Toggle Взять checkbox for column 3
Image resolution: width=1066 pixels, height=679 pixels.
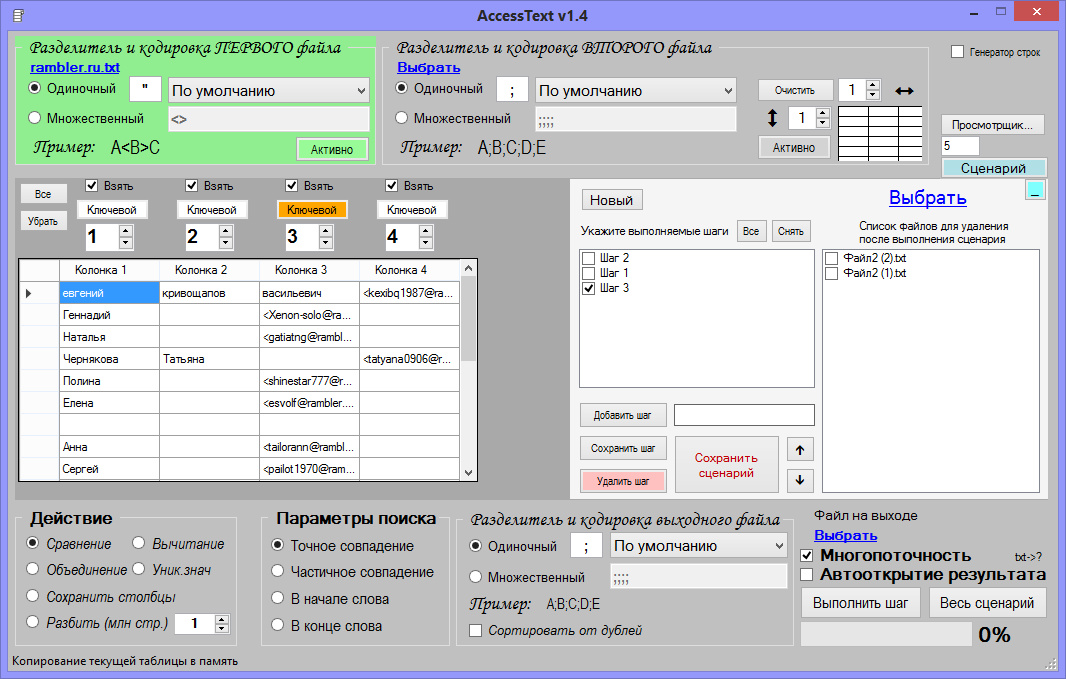(x=292, y=186)
